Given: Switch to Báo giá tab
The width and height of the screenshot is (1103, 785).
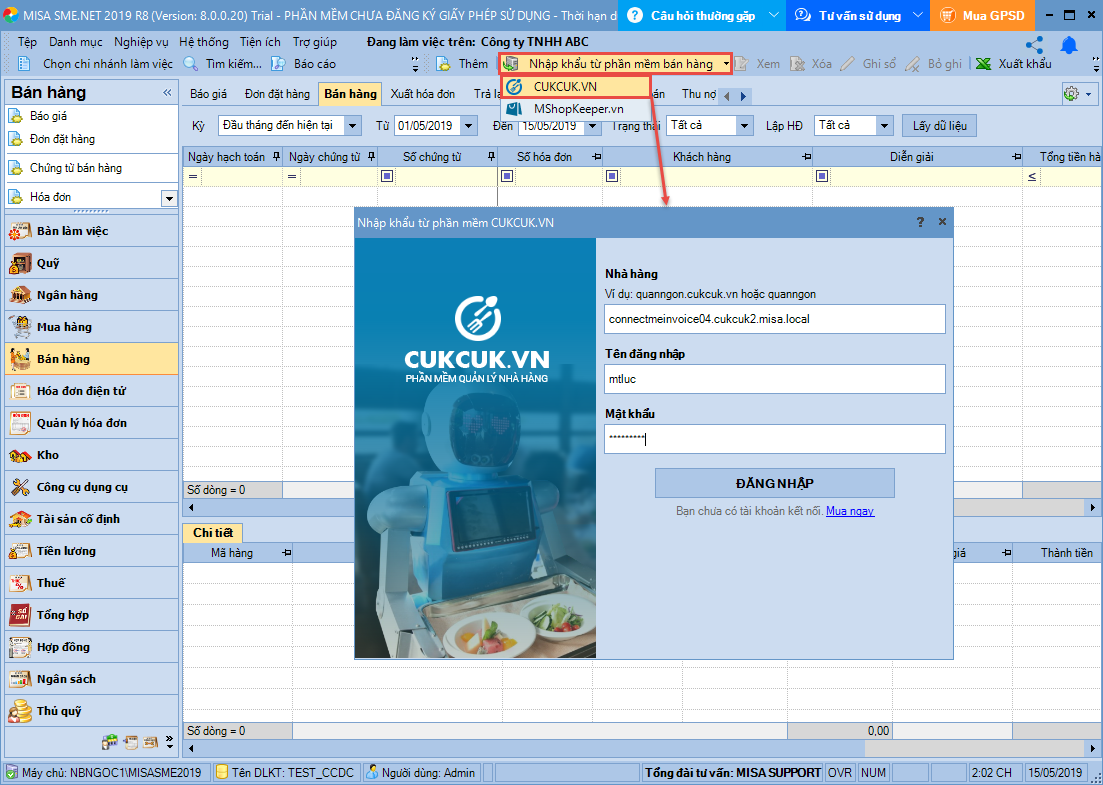Looking at the screenshot, I should pyautogui.click(x=209, y=94).
